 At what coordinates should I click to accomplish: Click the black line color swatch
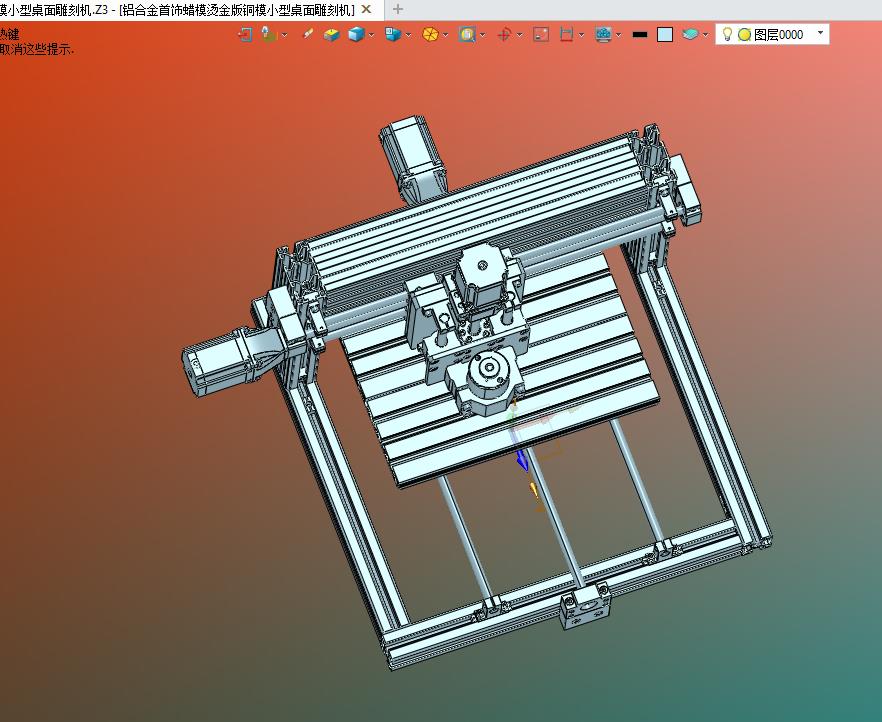tap(640, 35)
